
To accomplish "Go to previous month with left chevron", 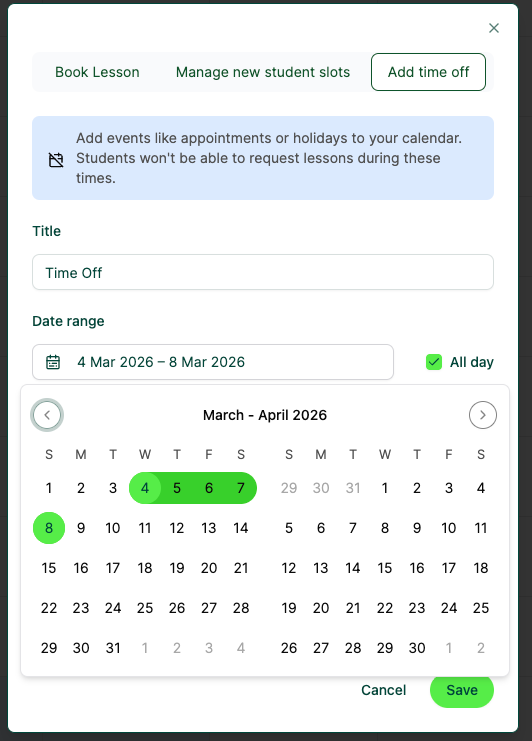I will [47, 415].
